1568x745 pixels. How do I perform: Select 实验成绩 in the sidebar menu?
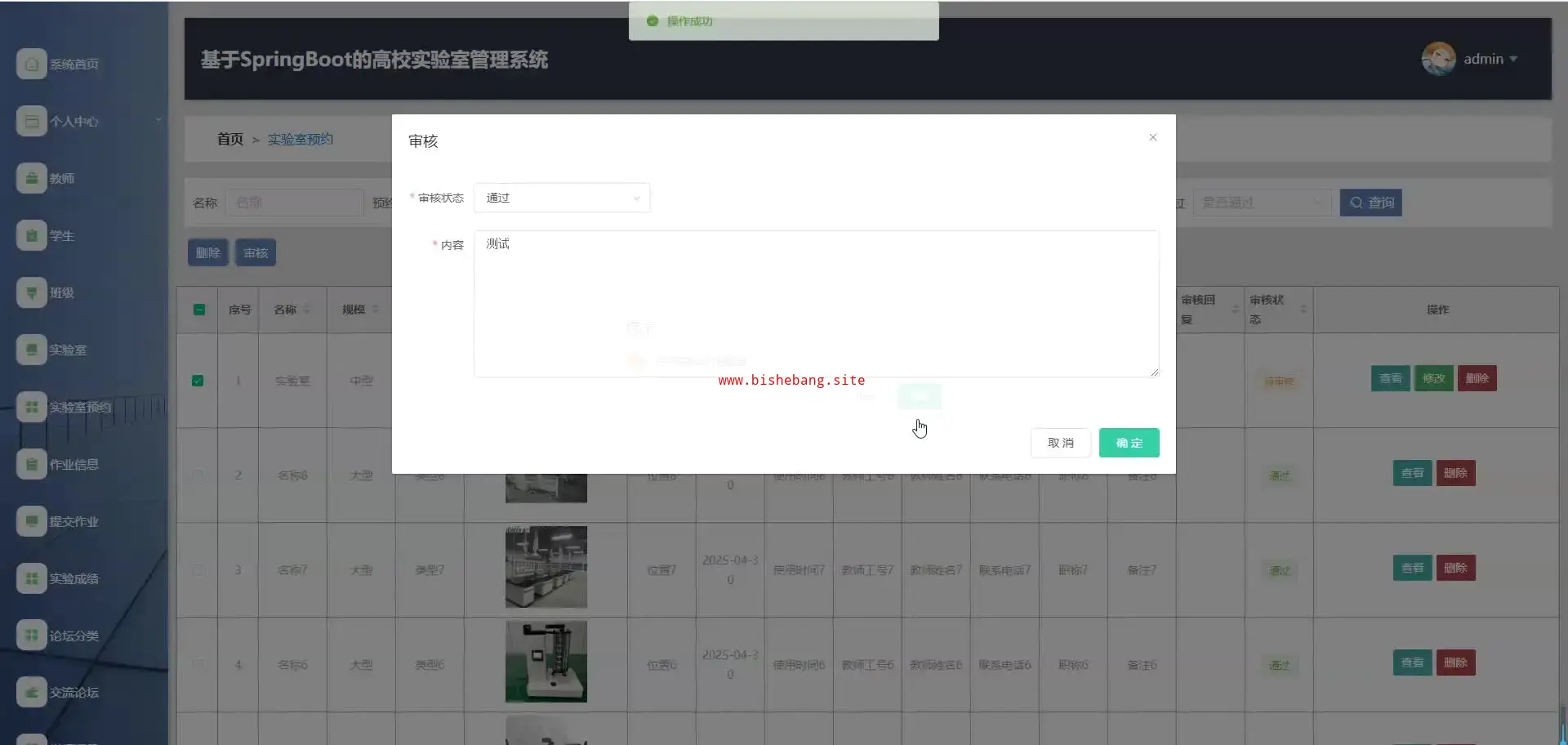point(74,579)
